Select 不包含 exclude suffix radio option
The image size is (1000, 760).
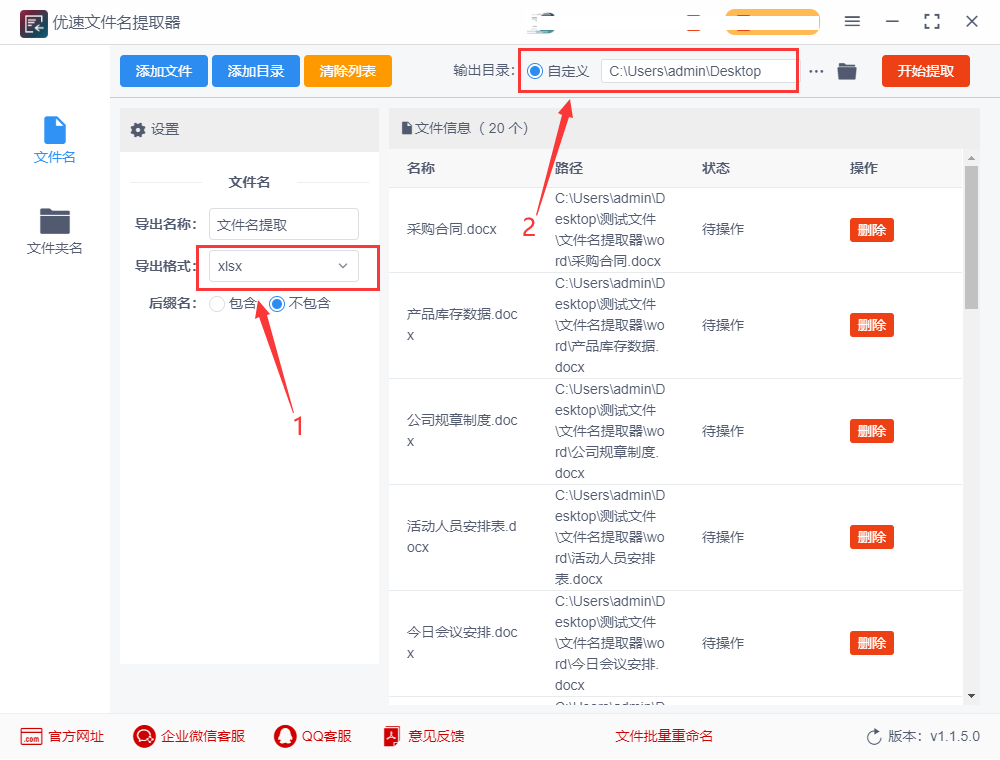277,304
